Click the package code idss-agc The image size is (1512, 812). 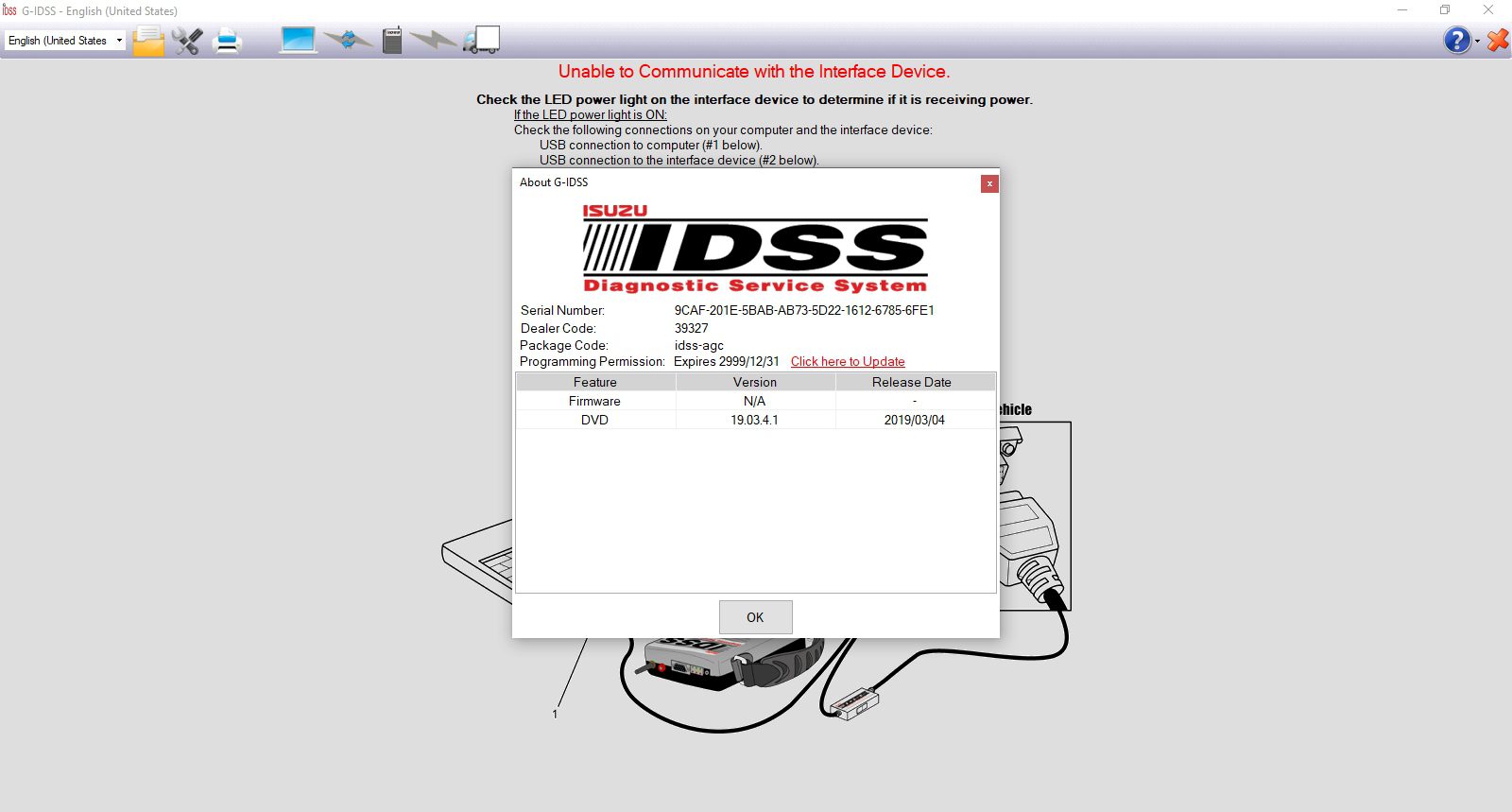point(699,345)
